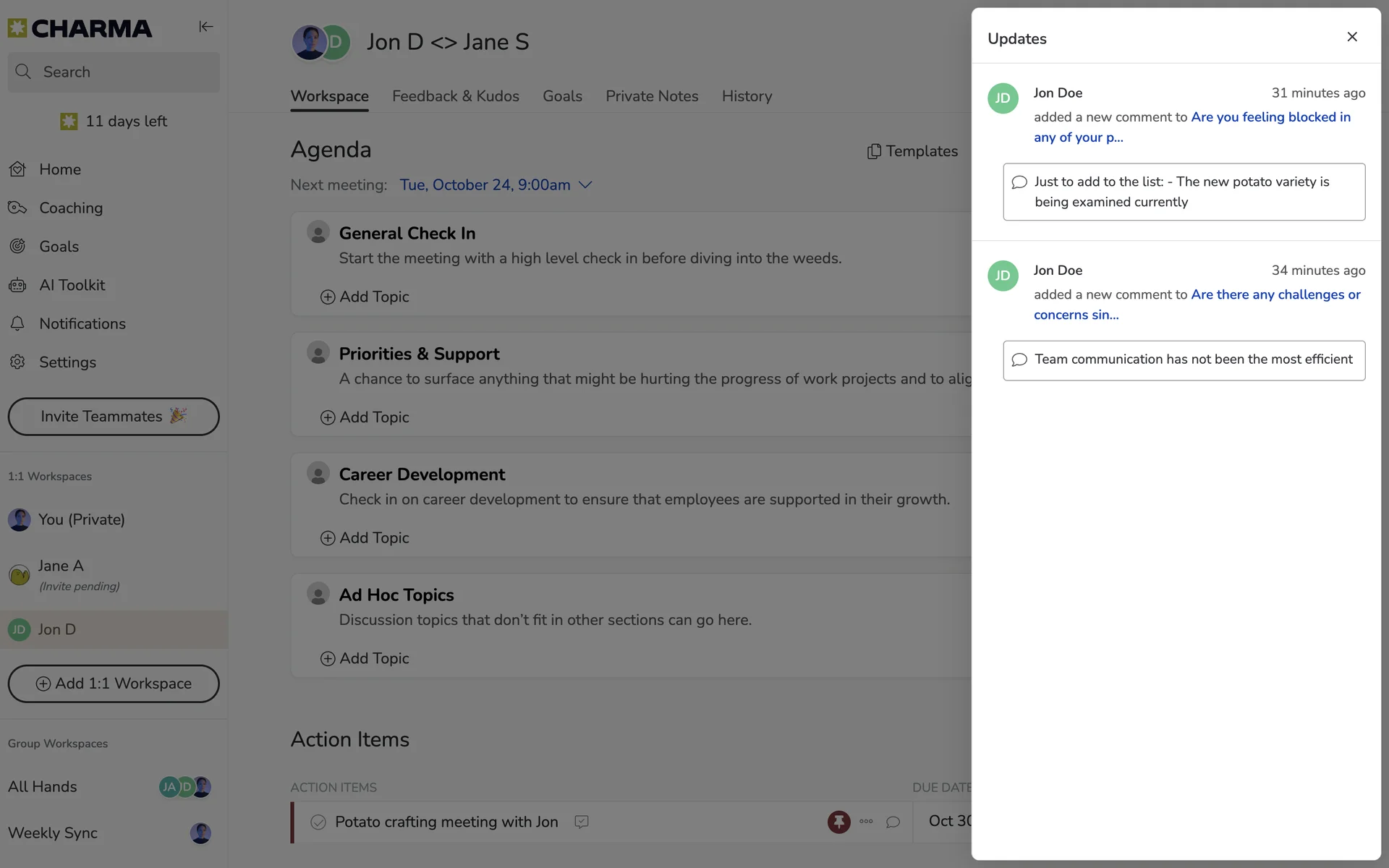Open Notifications bell in sidebar

(82, 323)
